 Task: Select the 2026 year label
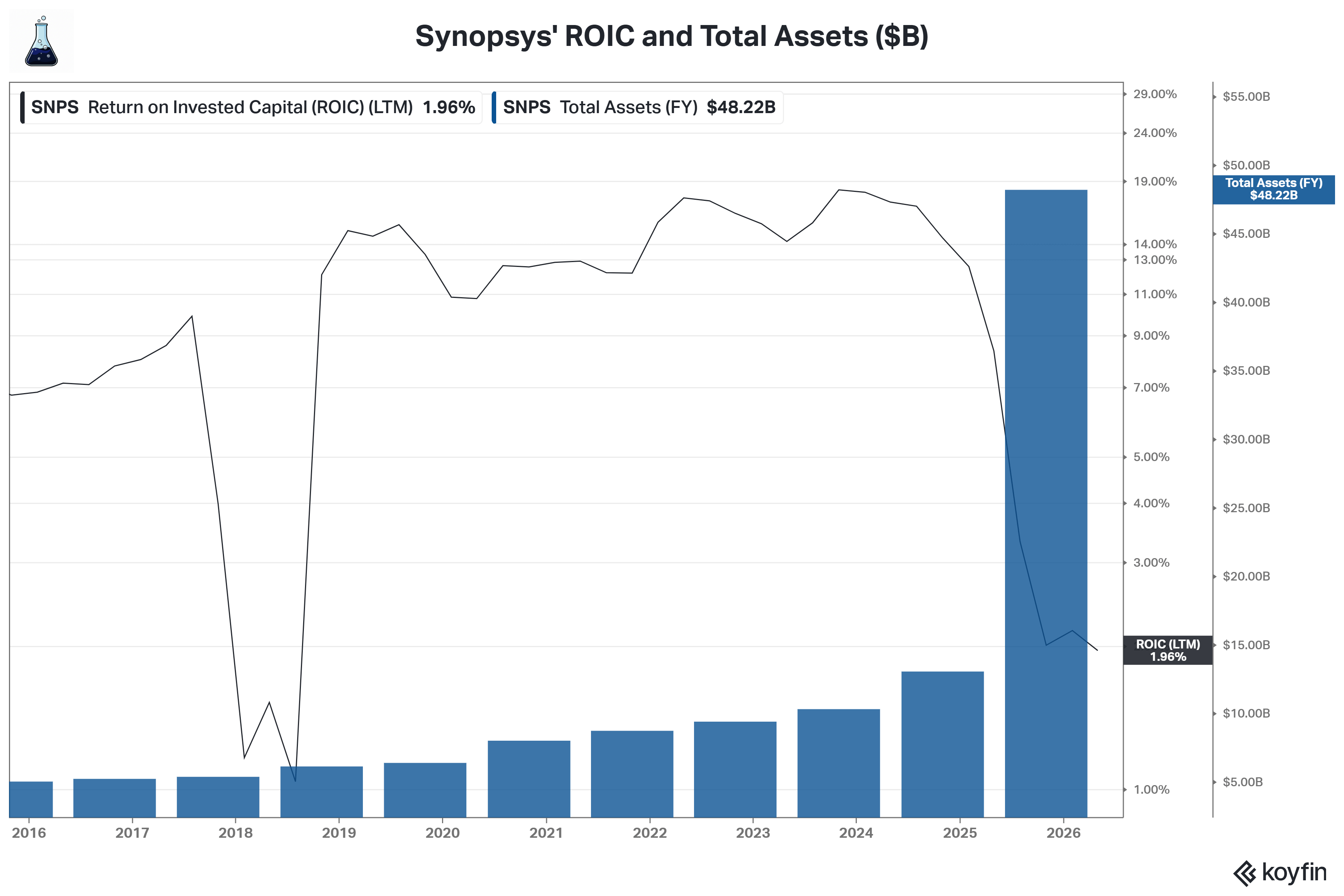point(1063,833)
